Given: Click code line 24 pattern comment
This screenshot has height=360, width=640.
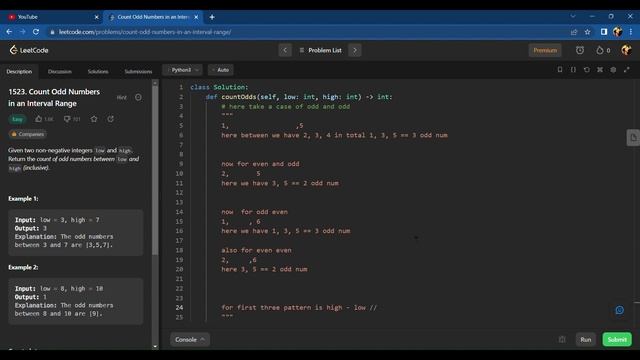Looking at the screenshot, I should pyautogui.click(x=299, y=307).
